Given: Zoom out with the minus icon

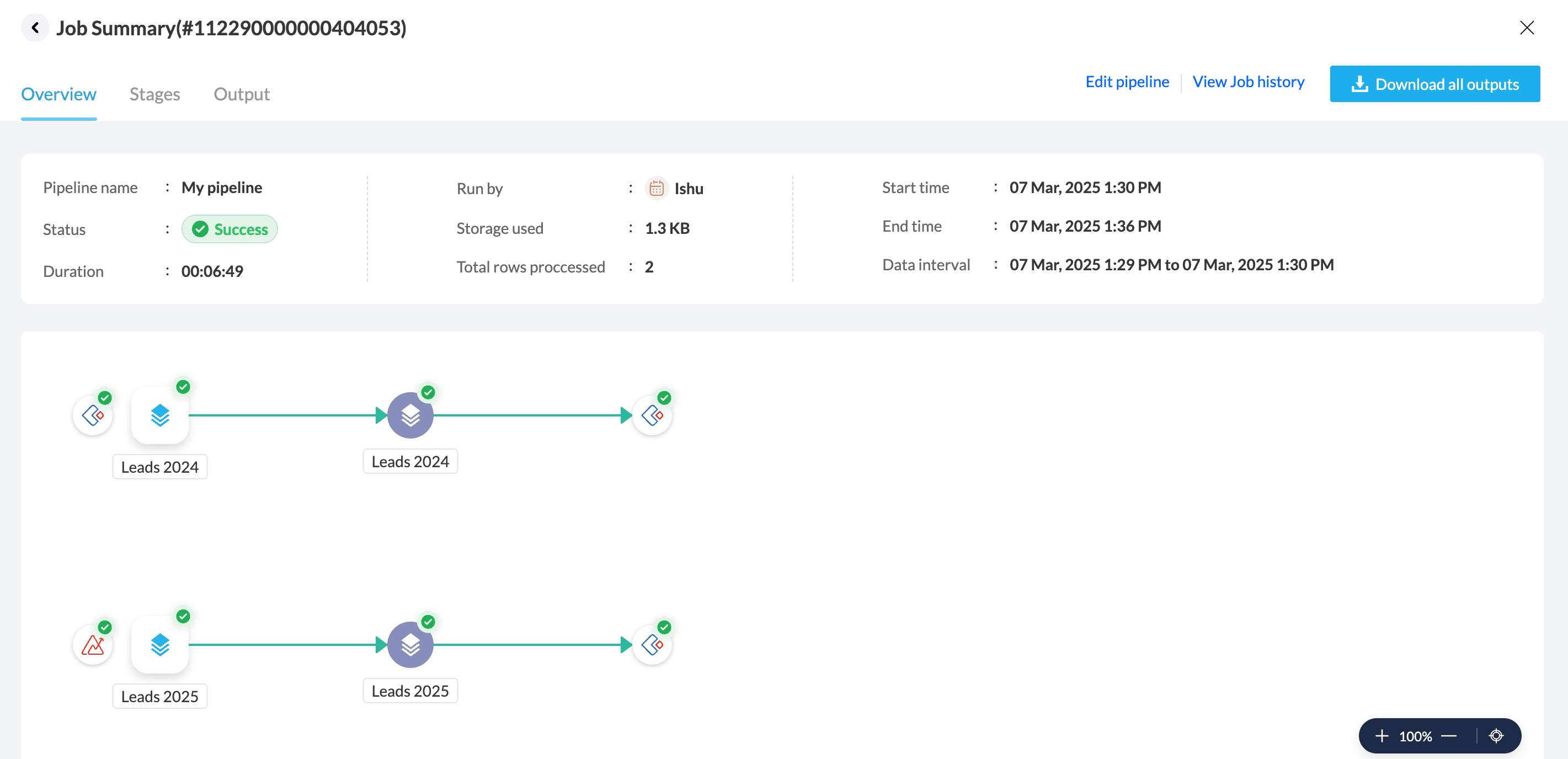Looking at the screenshot, I should click(1449, 736).
